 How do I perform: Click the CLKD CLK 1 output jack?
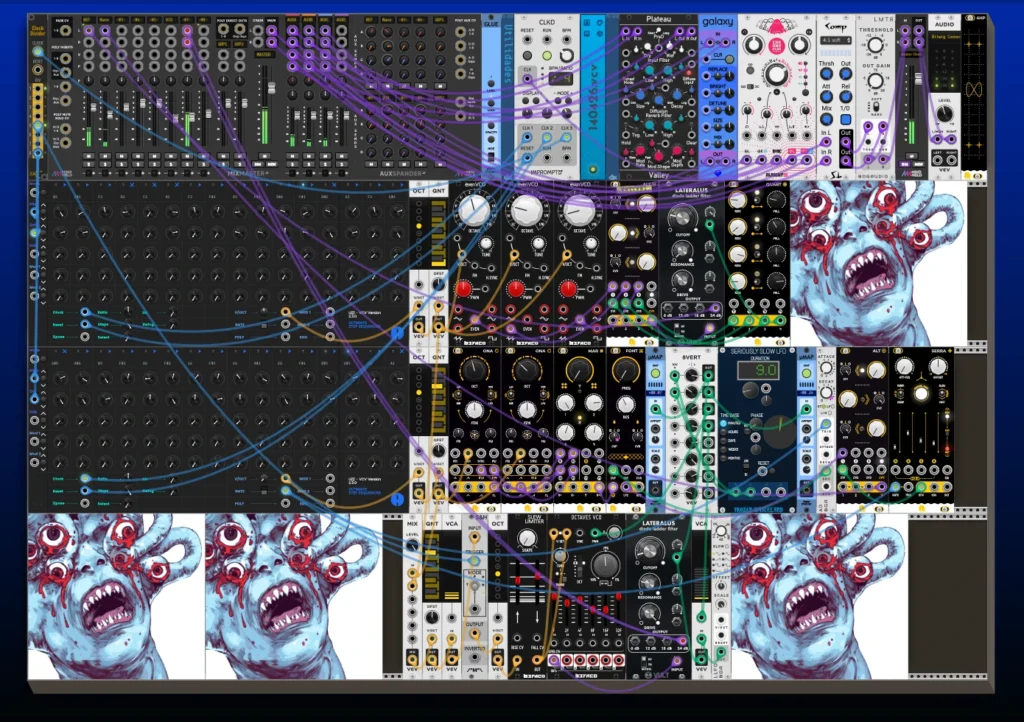coord(527,137)
